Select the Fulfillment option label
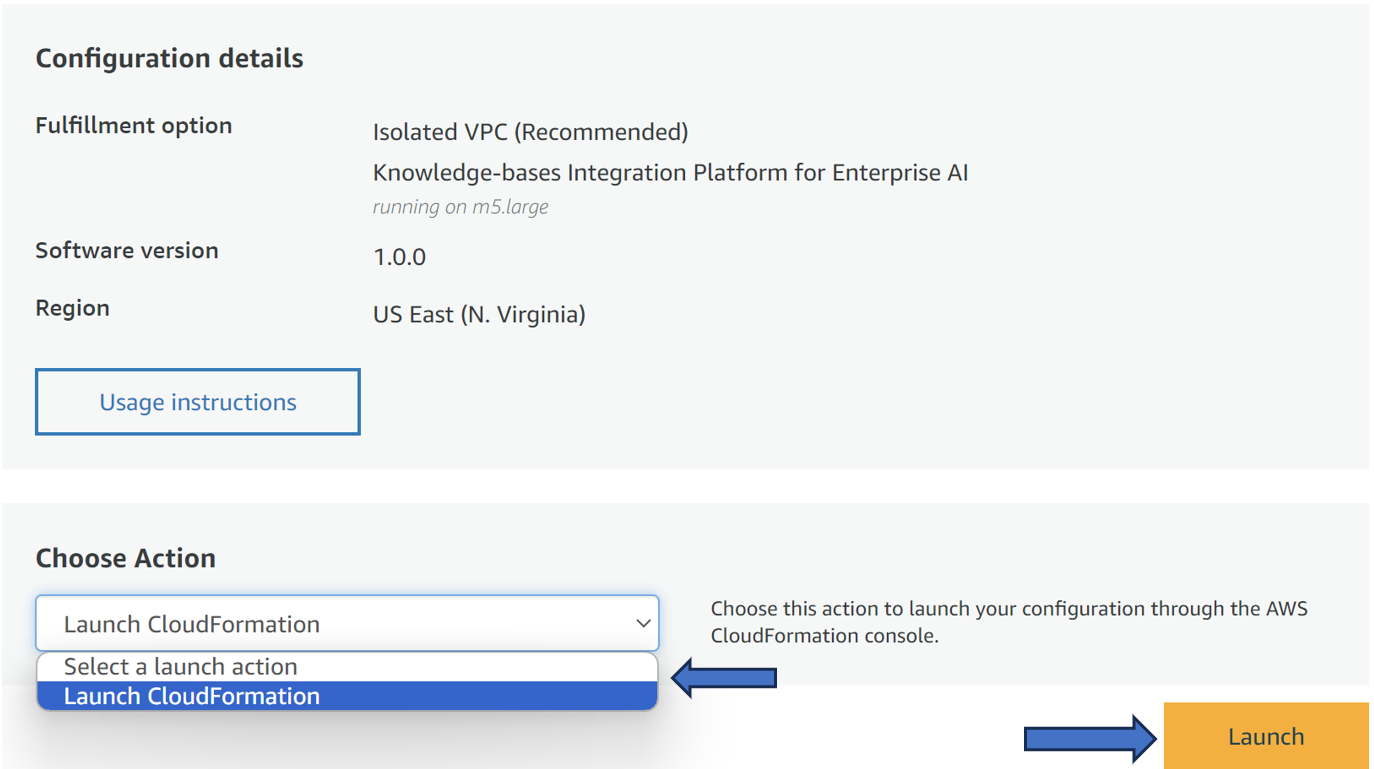This screenshot has height=769, width=1374. pos(134,125)
